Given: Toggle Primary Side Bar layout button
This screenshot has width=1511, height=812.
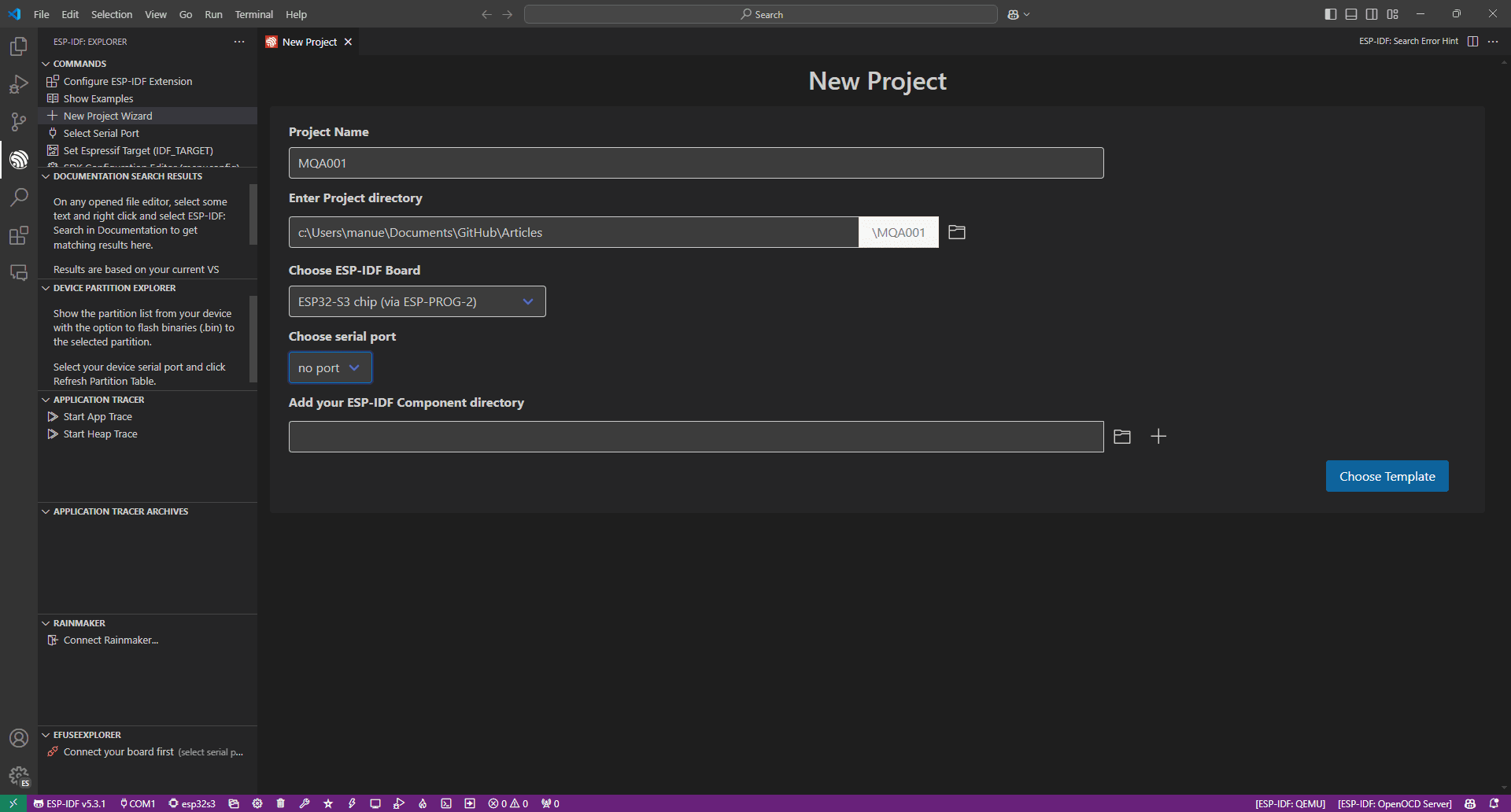Looking at the screenshot, I should click(x=1331, y=14).
